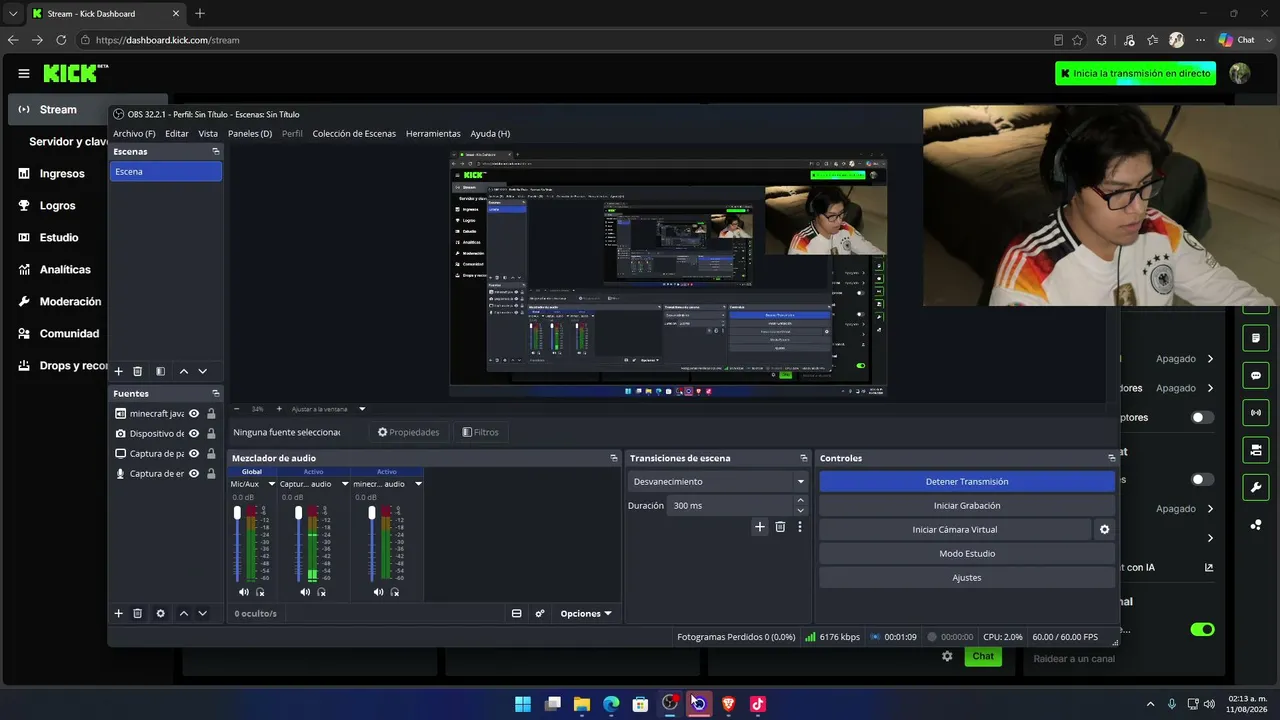Open minecraft audio channel dropdown arrow
1280x720 pixels.
point(418,484)
